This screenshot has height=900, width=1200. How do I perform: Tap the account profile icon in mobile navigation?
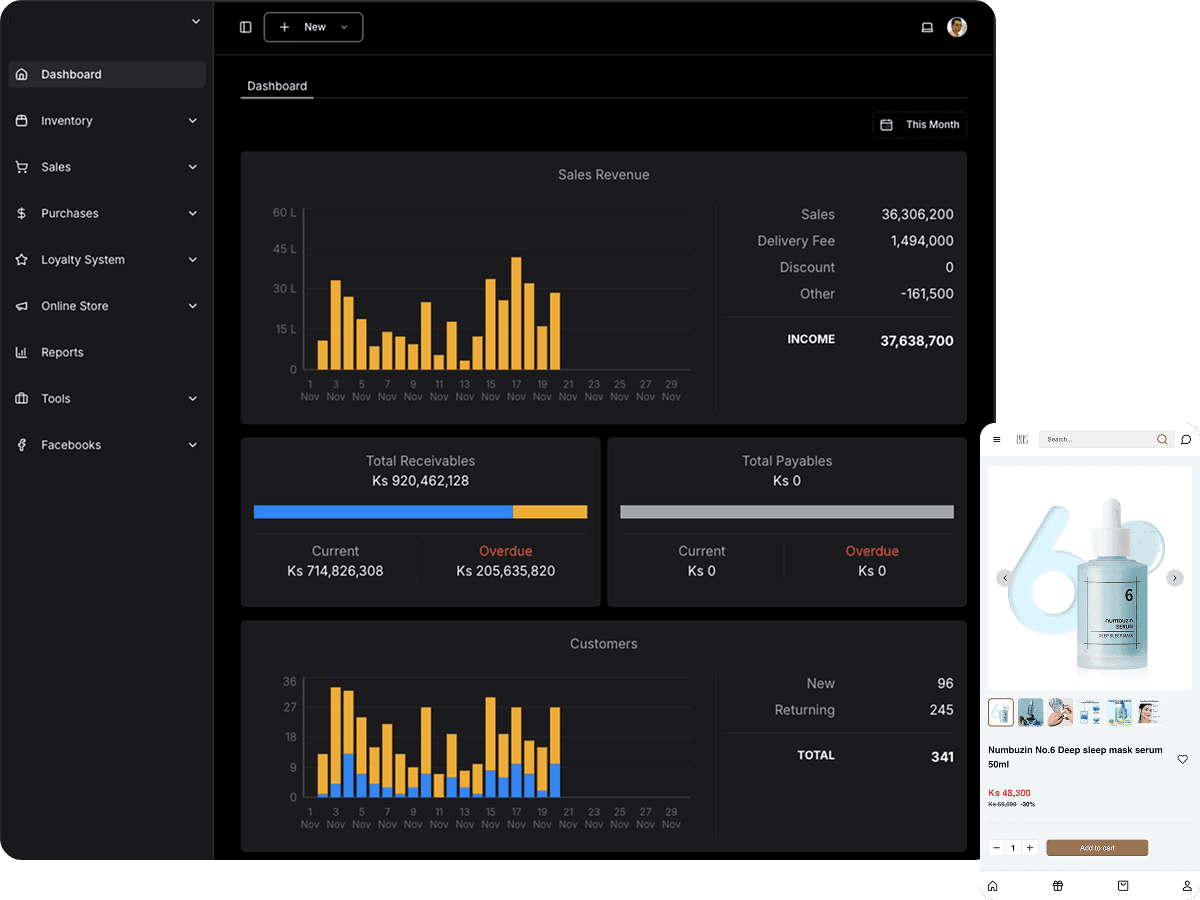pyautogui.click(x=1186, y=886)
